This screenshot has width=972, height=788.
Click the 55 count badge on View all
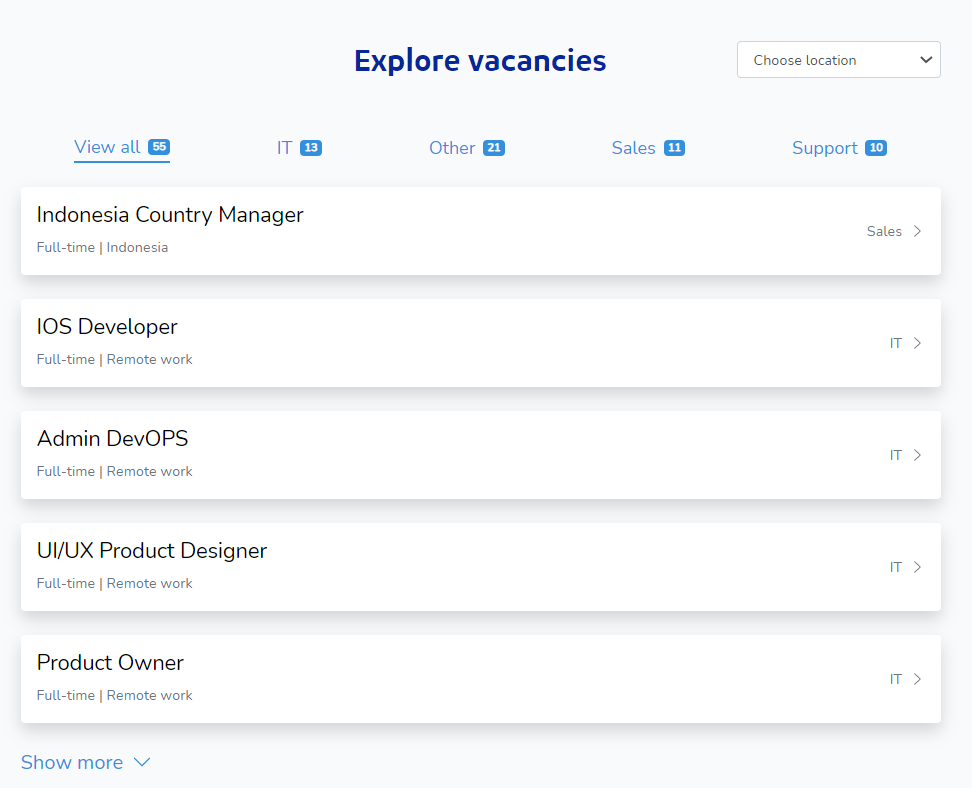pyautogui.click(x=159, y=147)
